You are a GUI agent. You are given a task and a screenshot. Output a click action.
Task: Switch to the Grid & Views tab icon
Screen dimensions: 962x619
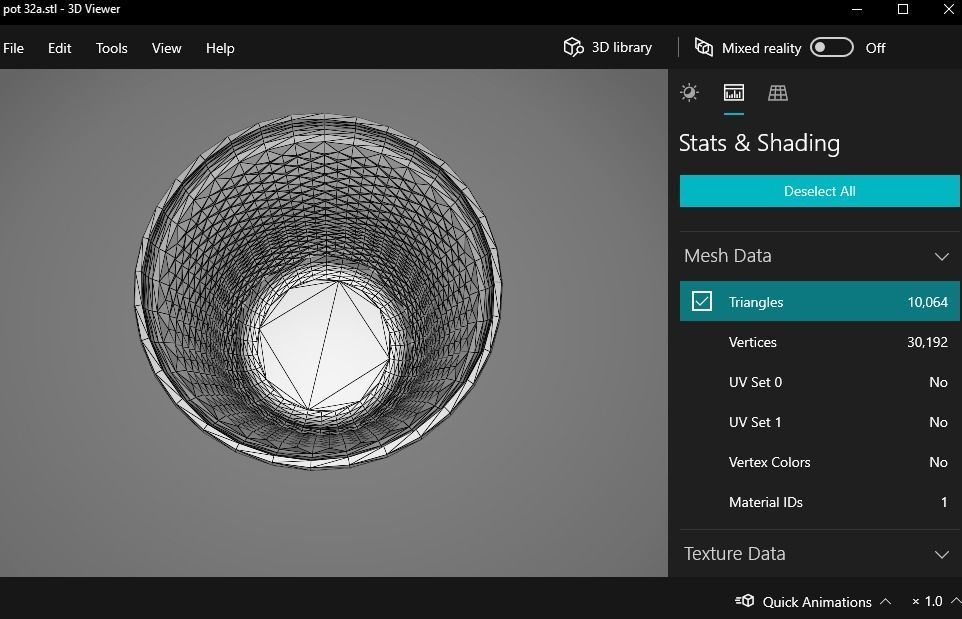pos(778,93)
